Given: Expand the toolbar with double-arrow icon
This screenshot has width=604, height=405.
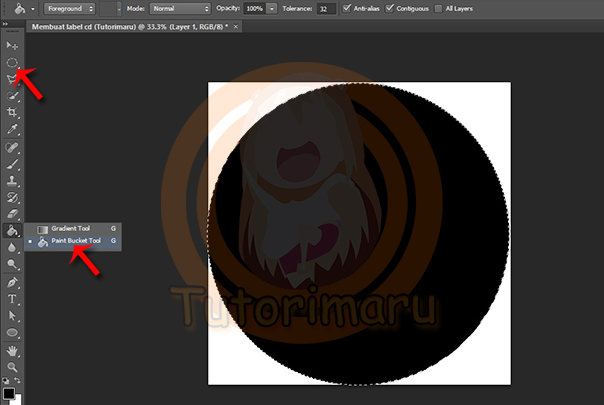Looking at the screenshot, I should (5, 24).
